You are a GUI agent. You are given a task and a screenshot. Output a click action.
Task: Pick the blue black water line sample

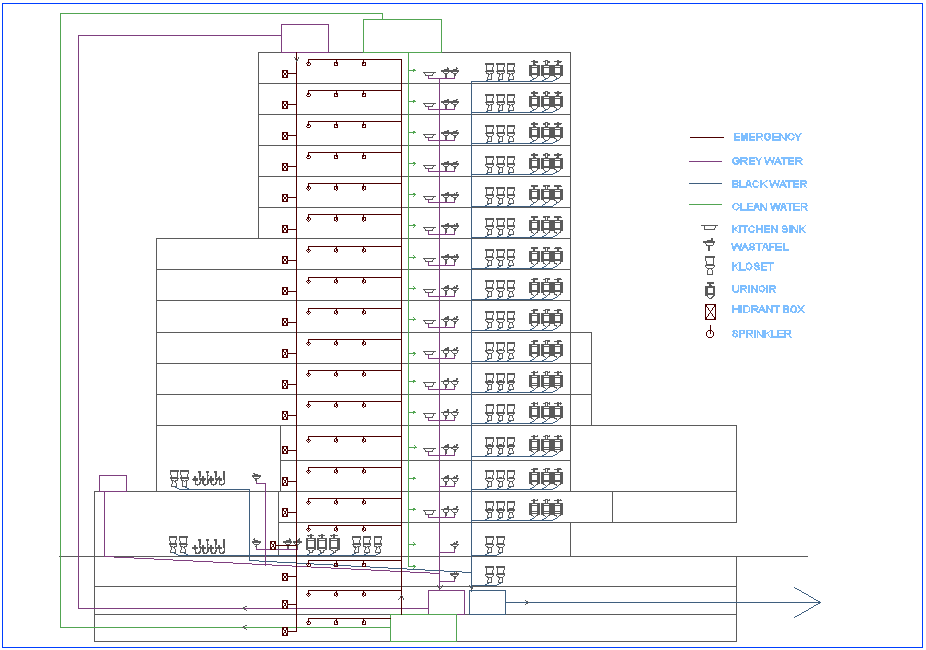[706, 184]
